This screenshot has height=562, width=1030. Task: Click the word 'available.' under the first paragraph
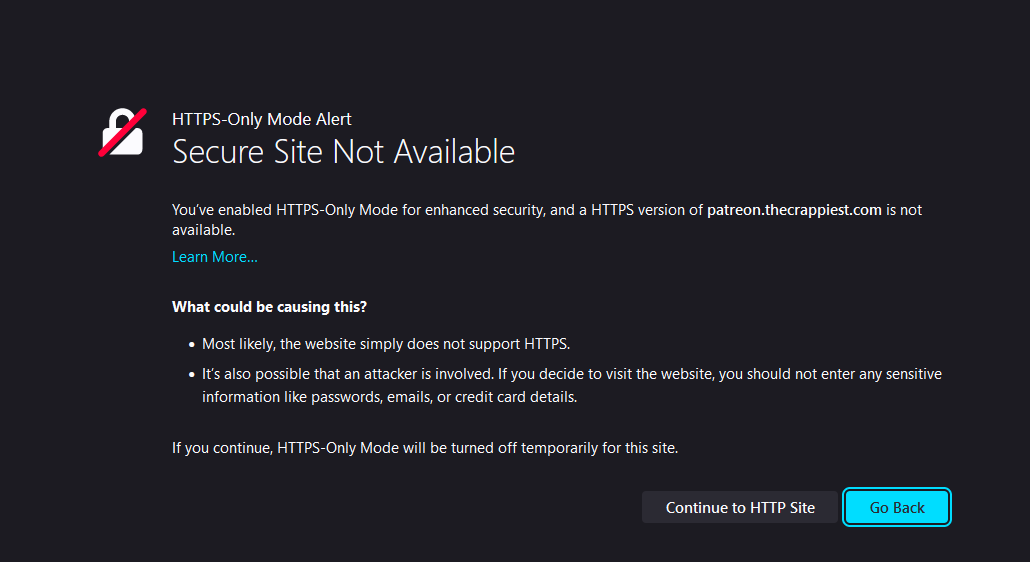pyautogui.click(x=204, y=230)
